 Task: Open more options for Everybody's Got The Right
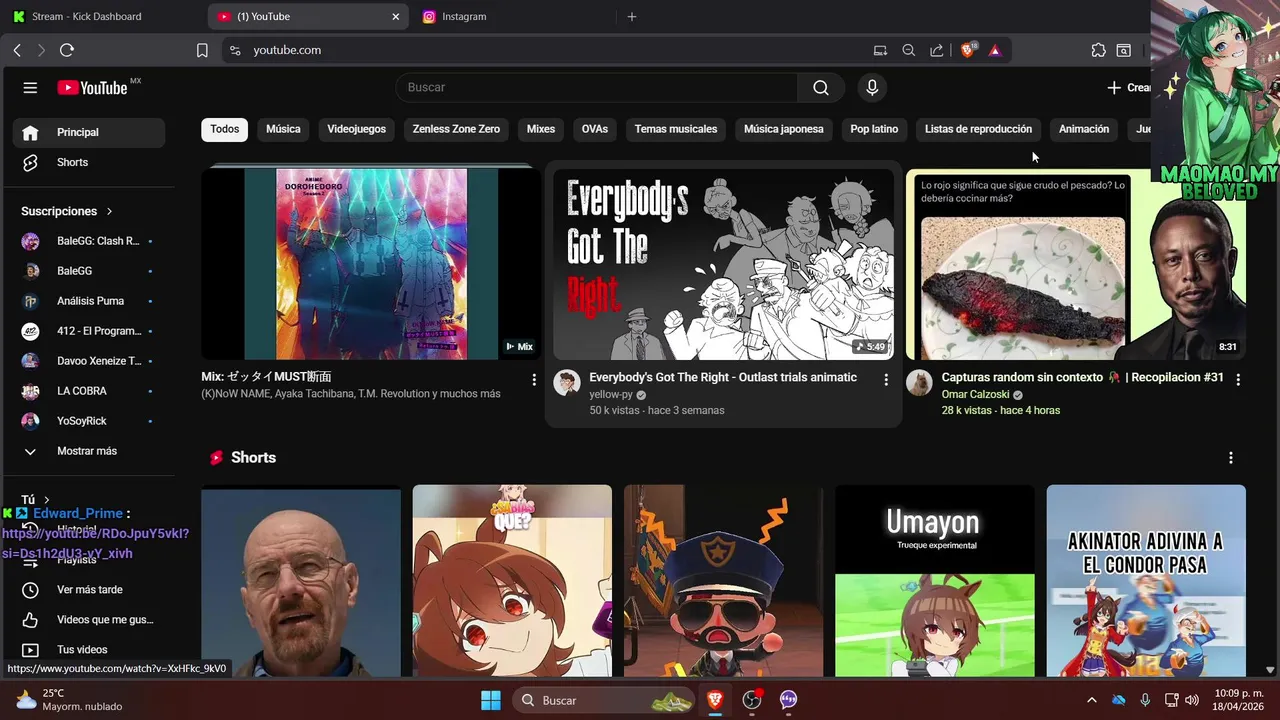pos(886,380)
